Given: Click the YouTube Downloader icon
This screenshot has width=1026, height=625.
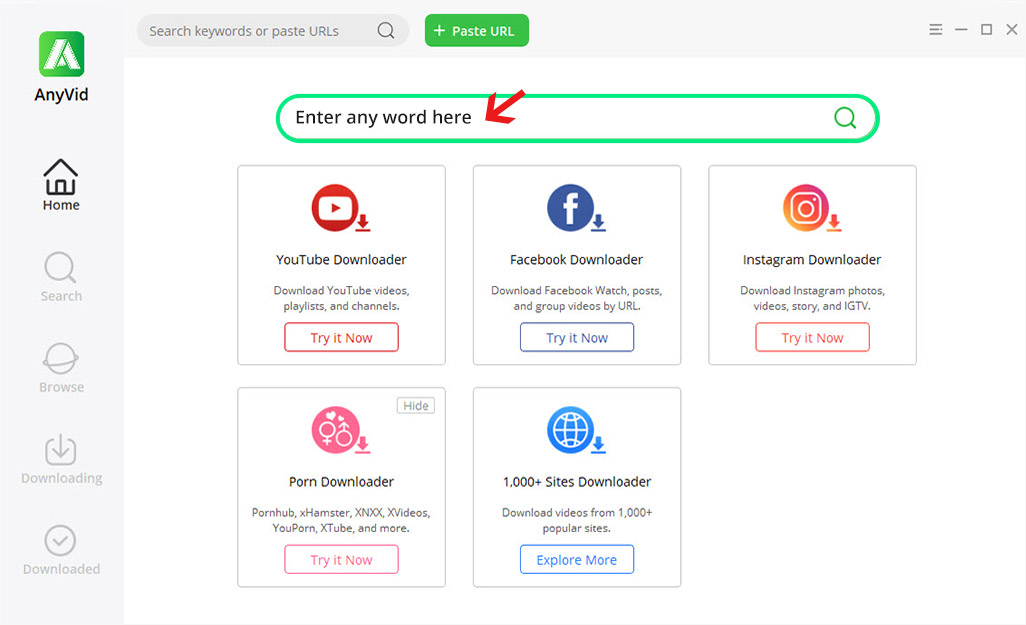Looking at the screenshot, I should click(340, 209).
